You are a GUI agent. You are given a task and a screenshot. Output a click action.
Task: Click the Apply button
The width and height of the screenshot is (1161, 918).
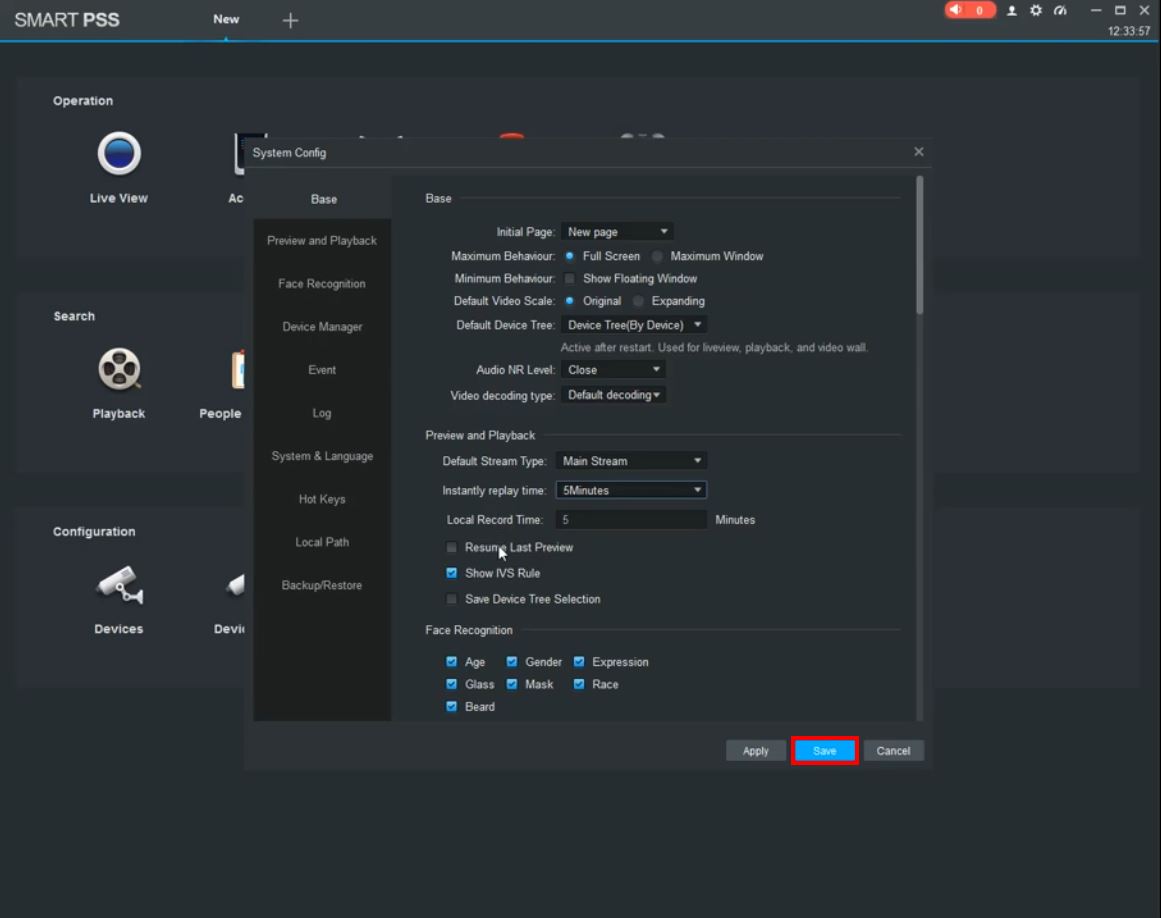tap(755, 751)
